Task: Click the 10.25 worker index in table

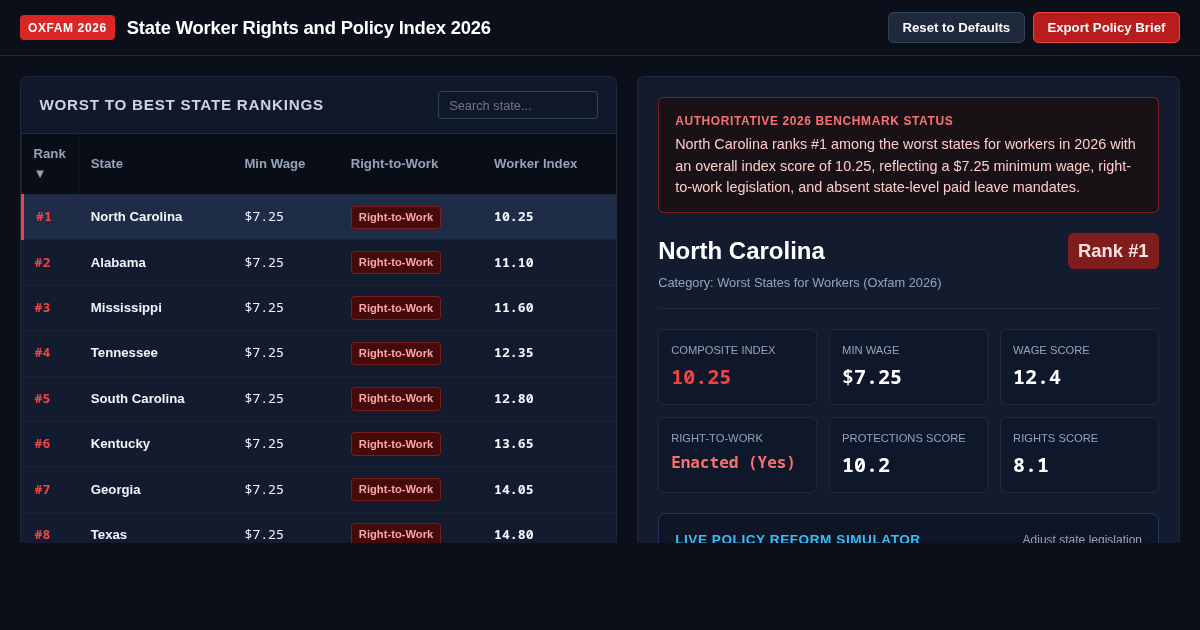Action: click(514, 217)
